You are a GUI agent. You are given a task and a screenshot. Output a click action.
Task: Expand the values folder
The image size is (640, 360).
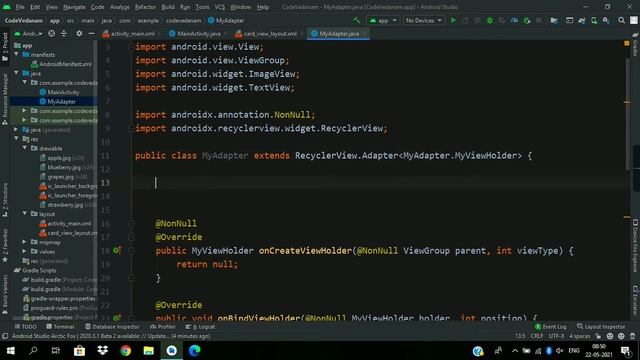coord(24,251)
